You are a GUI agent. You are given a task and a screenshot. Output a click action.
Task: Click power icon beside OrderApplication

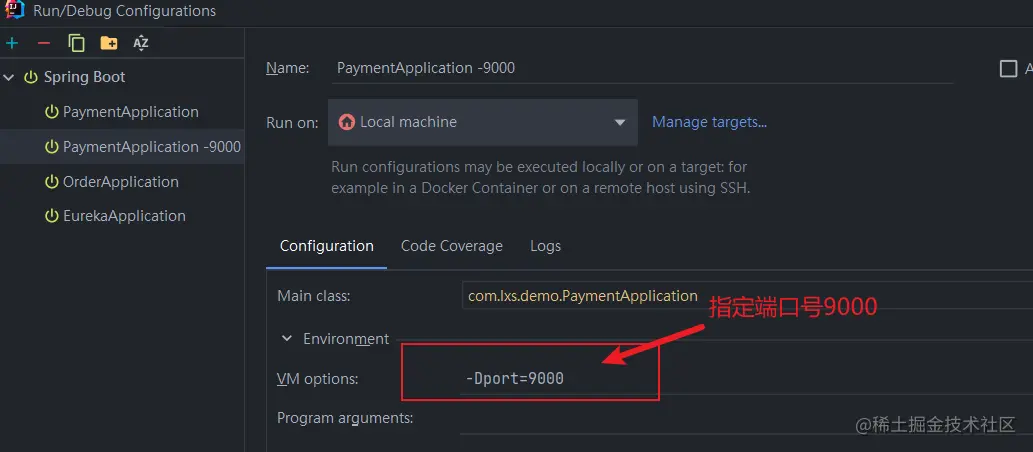[x=51, y=182]
